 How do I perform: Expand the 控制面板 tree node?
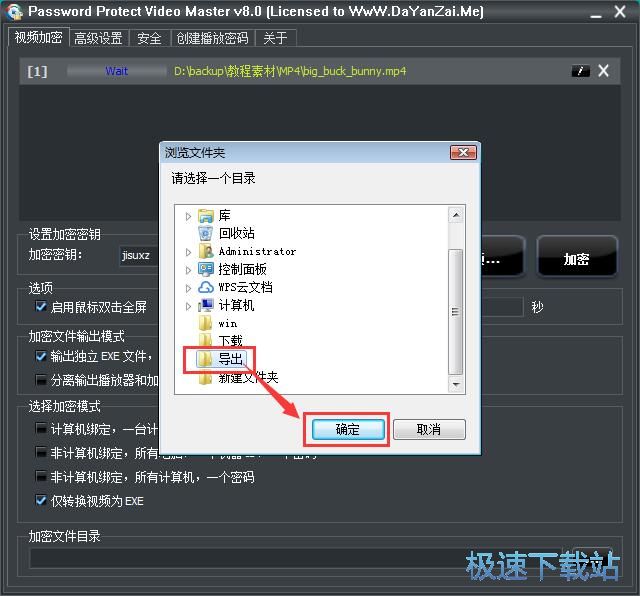(188, 270)
